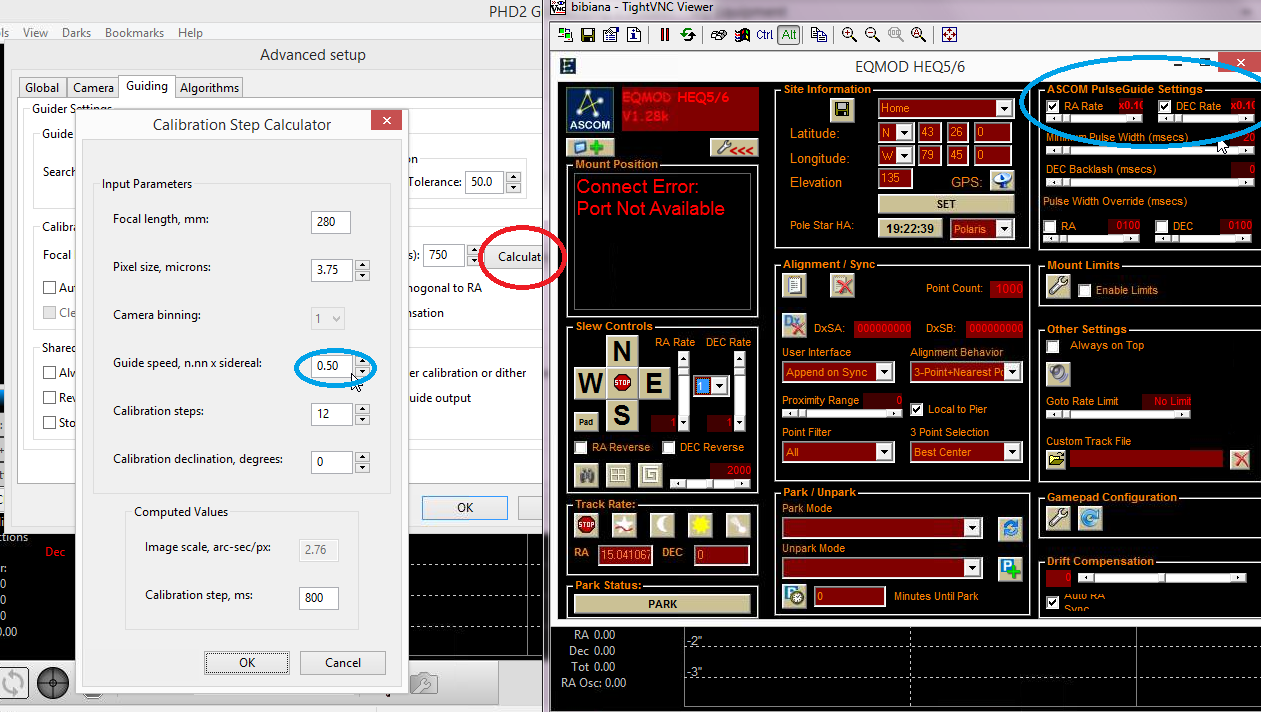Image resolution: width=1261 pixels, height=712 pixels.
Task: Toggle RA Rate pulseguide checkbox
Action: pyautogui.click(x=1053, y=106)
